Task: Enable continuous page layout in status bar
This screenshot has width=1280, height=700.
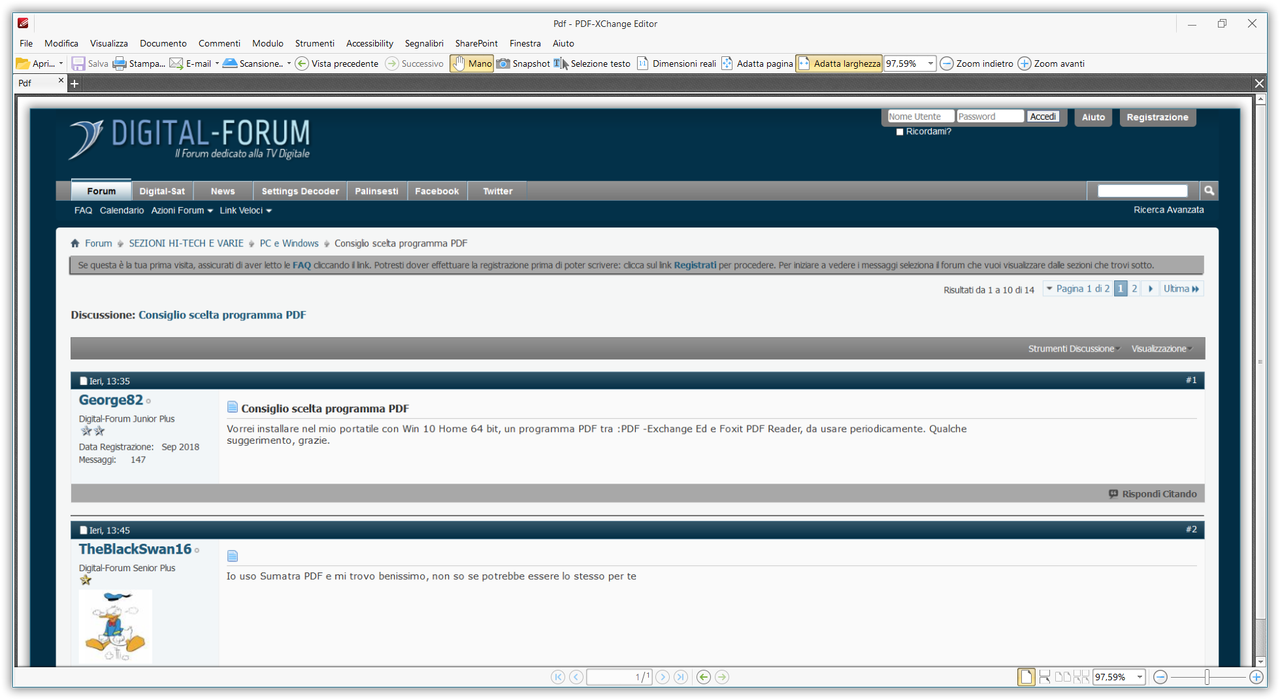Action: tap(1045, 677)
